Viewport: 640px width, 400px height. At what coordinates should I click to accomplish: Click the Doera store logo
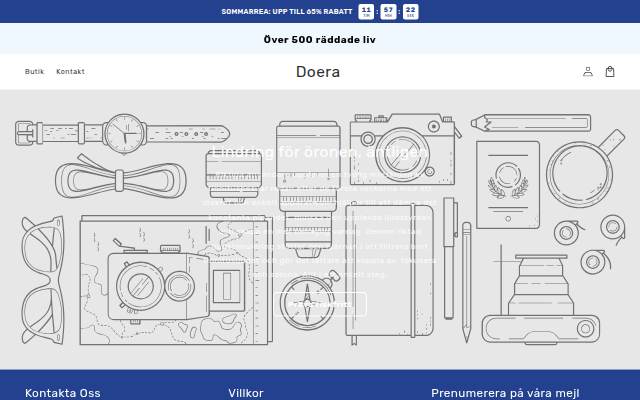(x=318, y=72)
